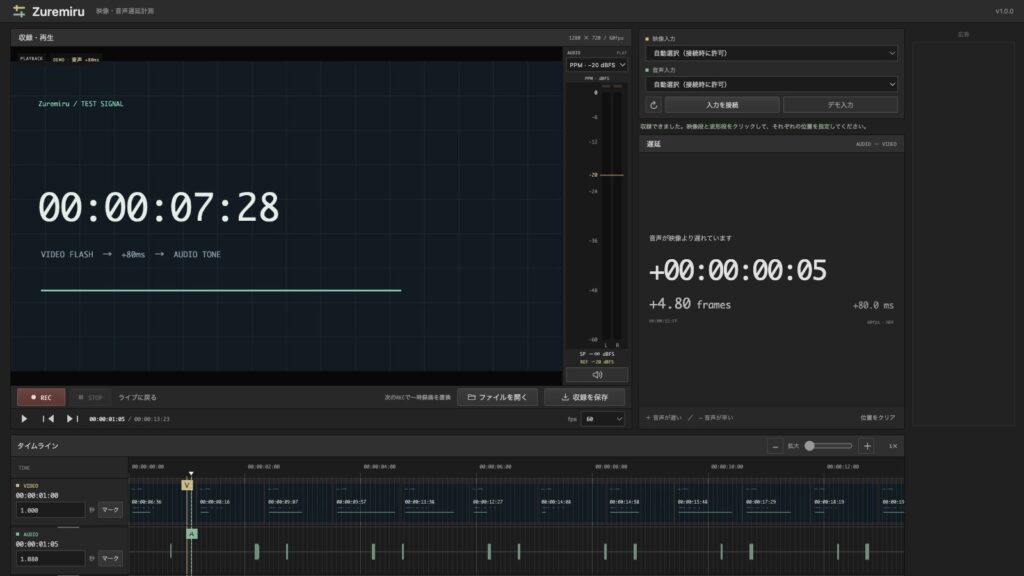Start playback with the play button
The height and width of the screenshot is (576, 1024).
[x=24, y=419]
